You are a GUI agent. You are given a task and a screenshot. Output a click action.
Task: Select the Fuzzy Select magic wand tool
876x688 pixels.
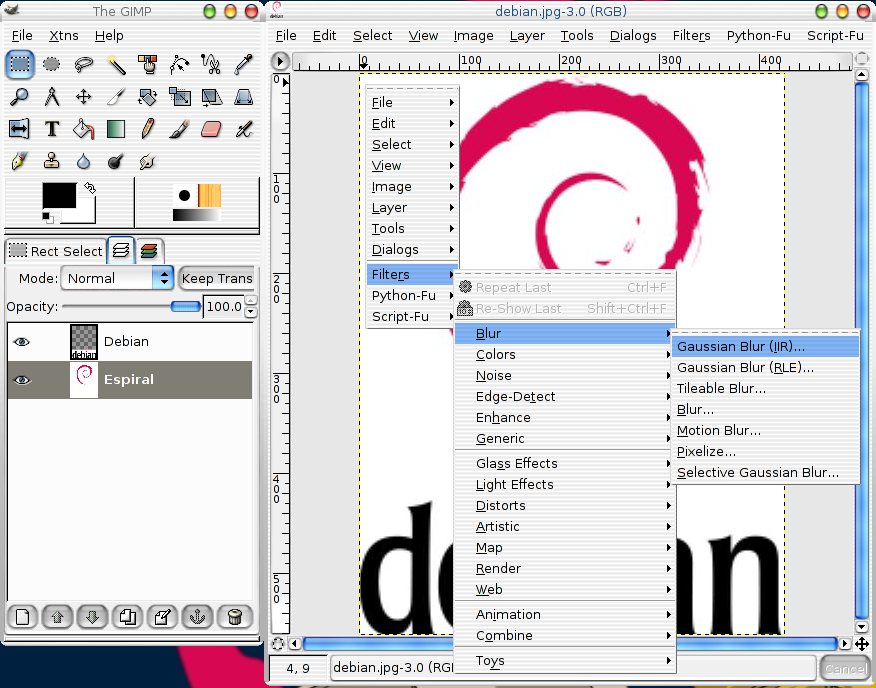pyautogui.click(x=116, y=64)
